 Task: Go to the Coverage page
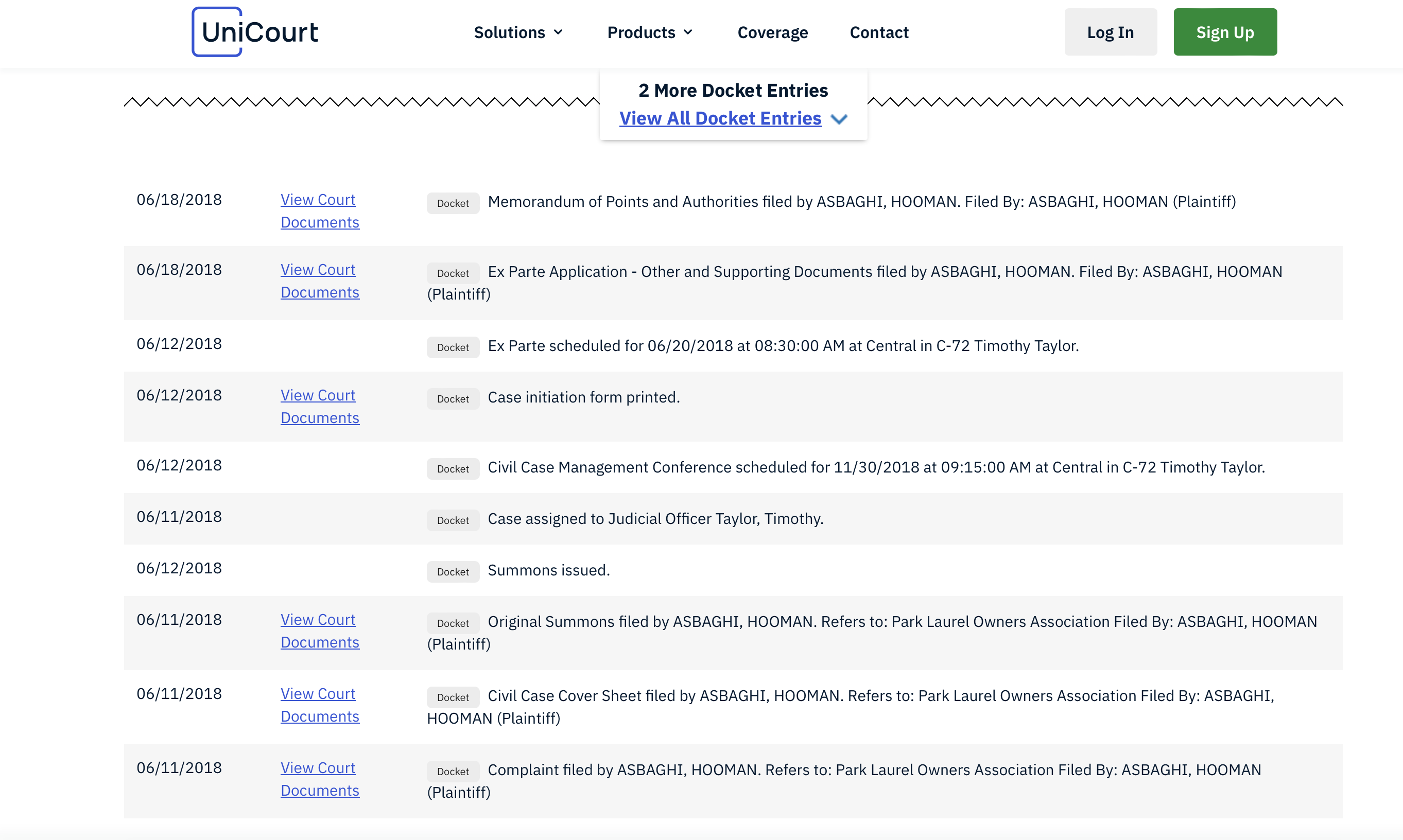(772, 32)
